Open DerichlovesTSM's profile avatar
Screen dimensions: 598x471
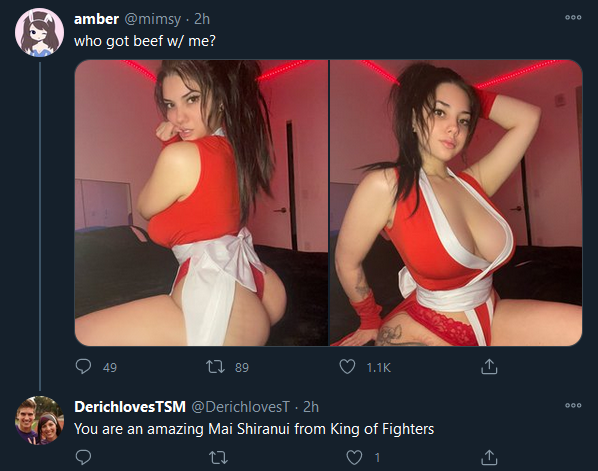click(39, 420)
